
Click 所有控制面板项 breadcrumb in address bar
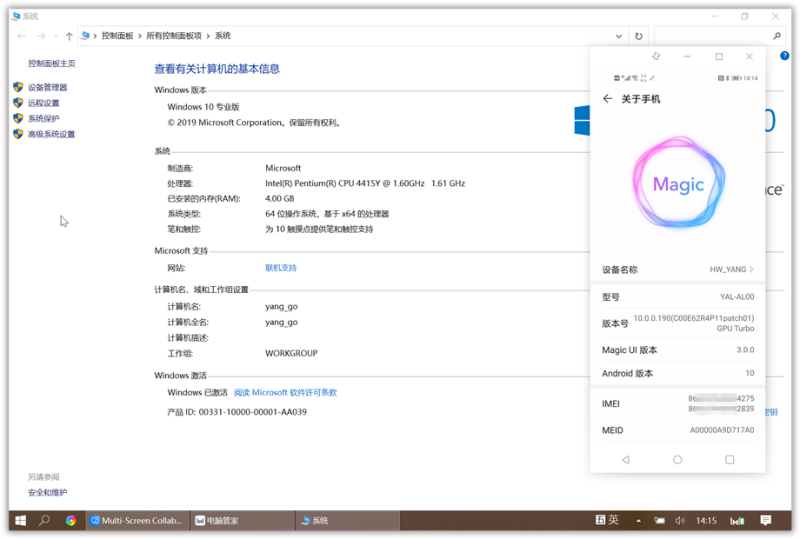[174, 36]
